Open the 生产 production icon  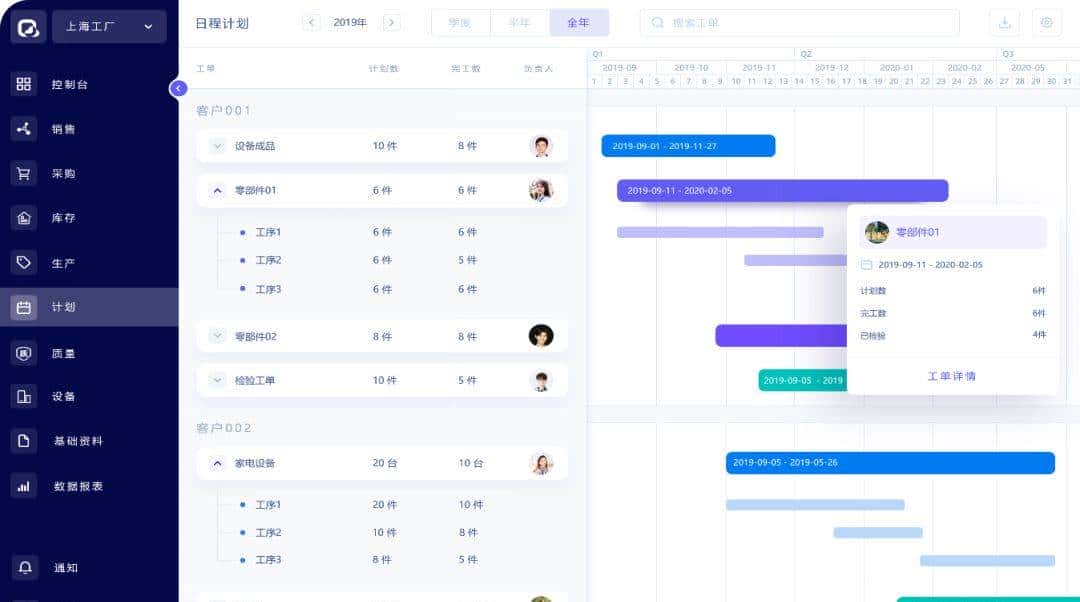coord(22,262)
